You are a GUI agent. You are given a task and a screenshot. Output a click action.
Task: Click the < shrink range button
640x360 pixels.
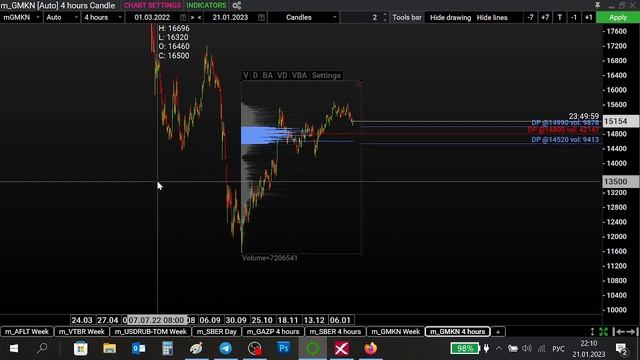[x=199, y=18]
